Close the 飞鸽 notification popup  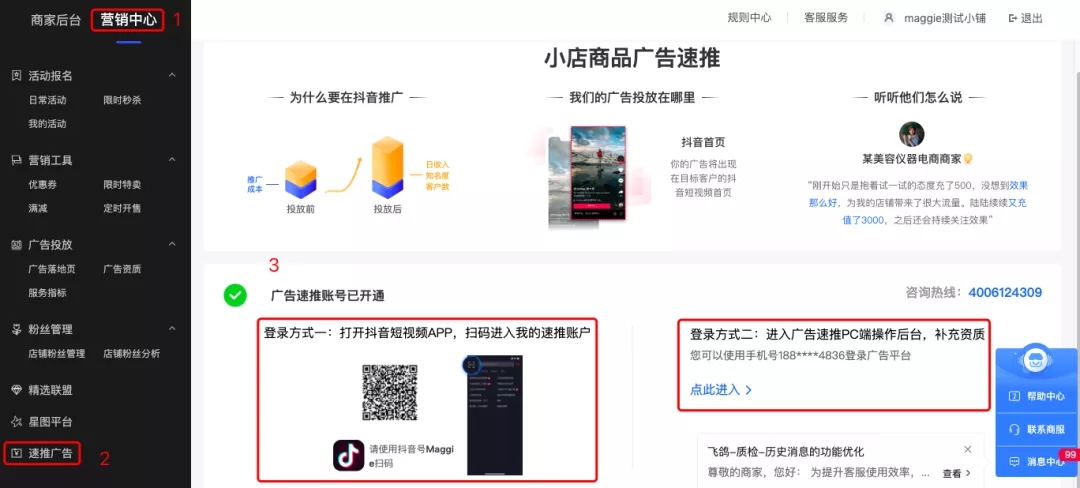(968, 449)
